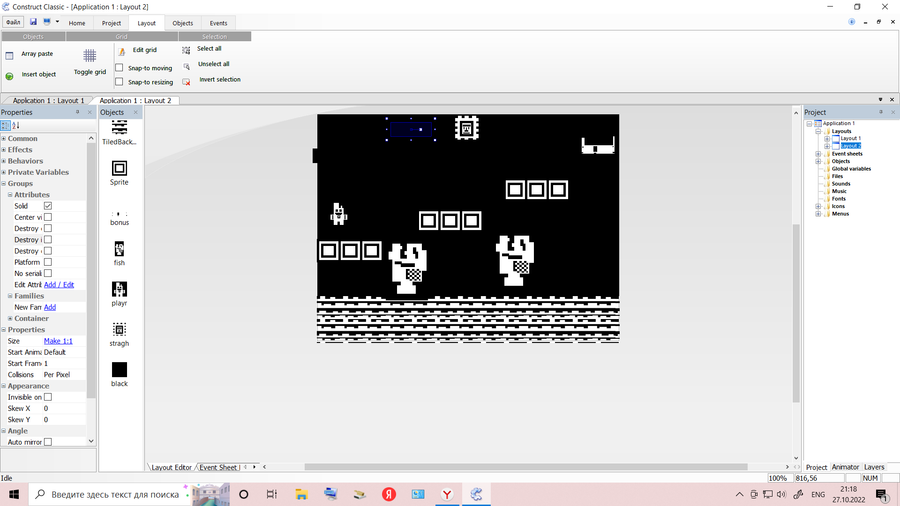Viewport: 900px width, 506px height.
Task: Click the framed picture sprite on canvas
Action: (x=467, y=128)
